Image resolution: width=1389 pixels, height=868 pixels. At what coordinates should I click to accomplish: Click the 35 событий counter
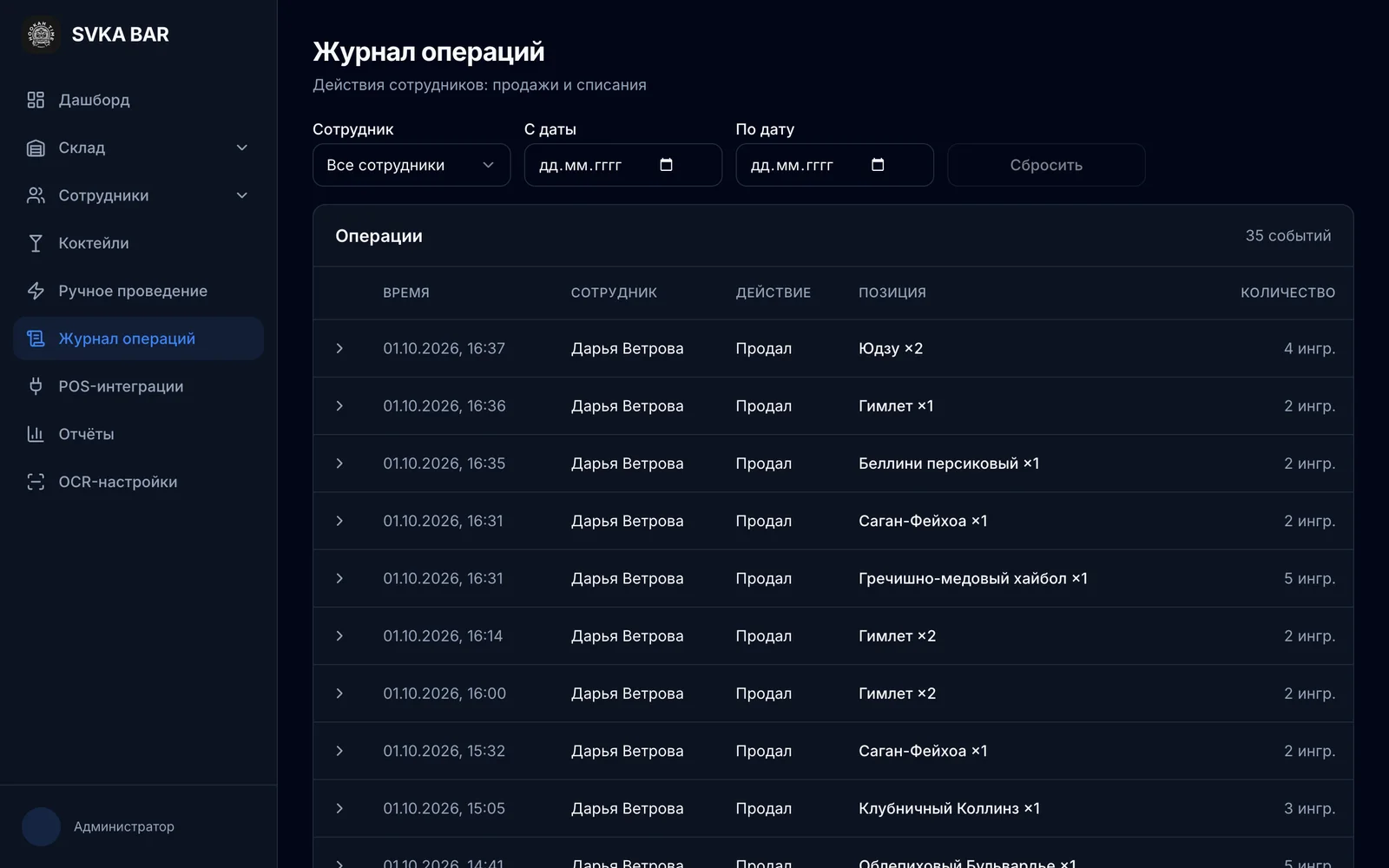pyautogui.click(x=1288, y=236)
